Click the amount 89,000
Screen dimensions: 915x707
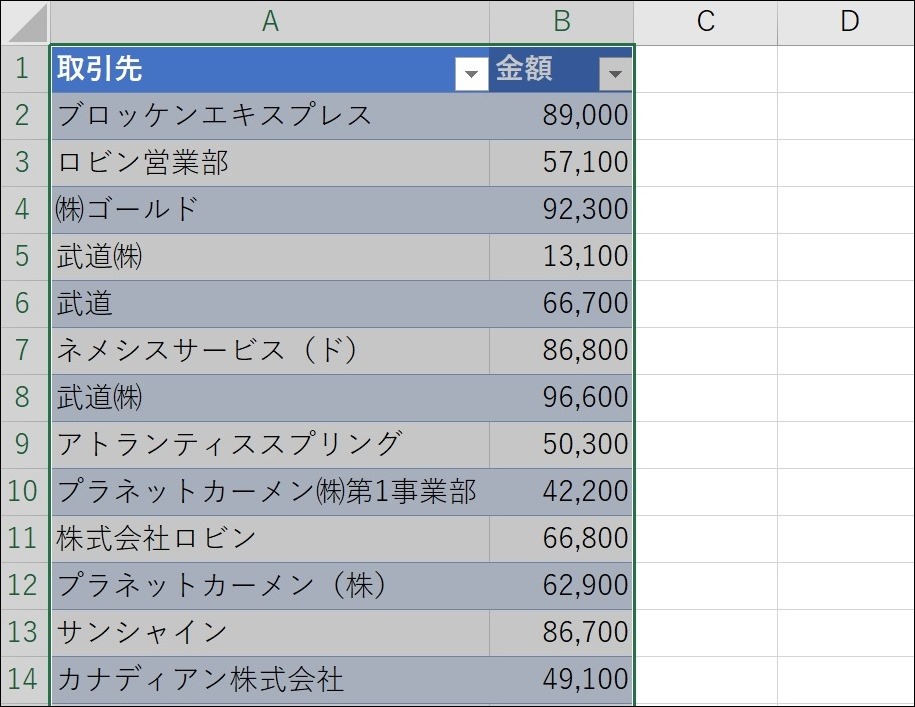pos(561,116)
